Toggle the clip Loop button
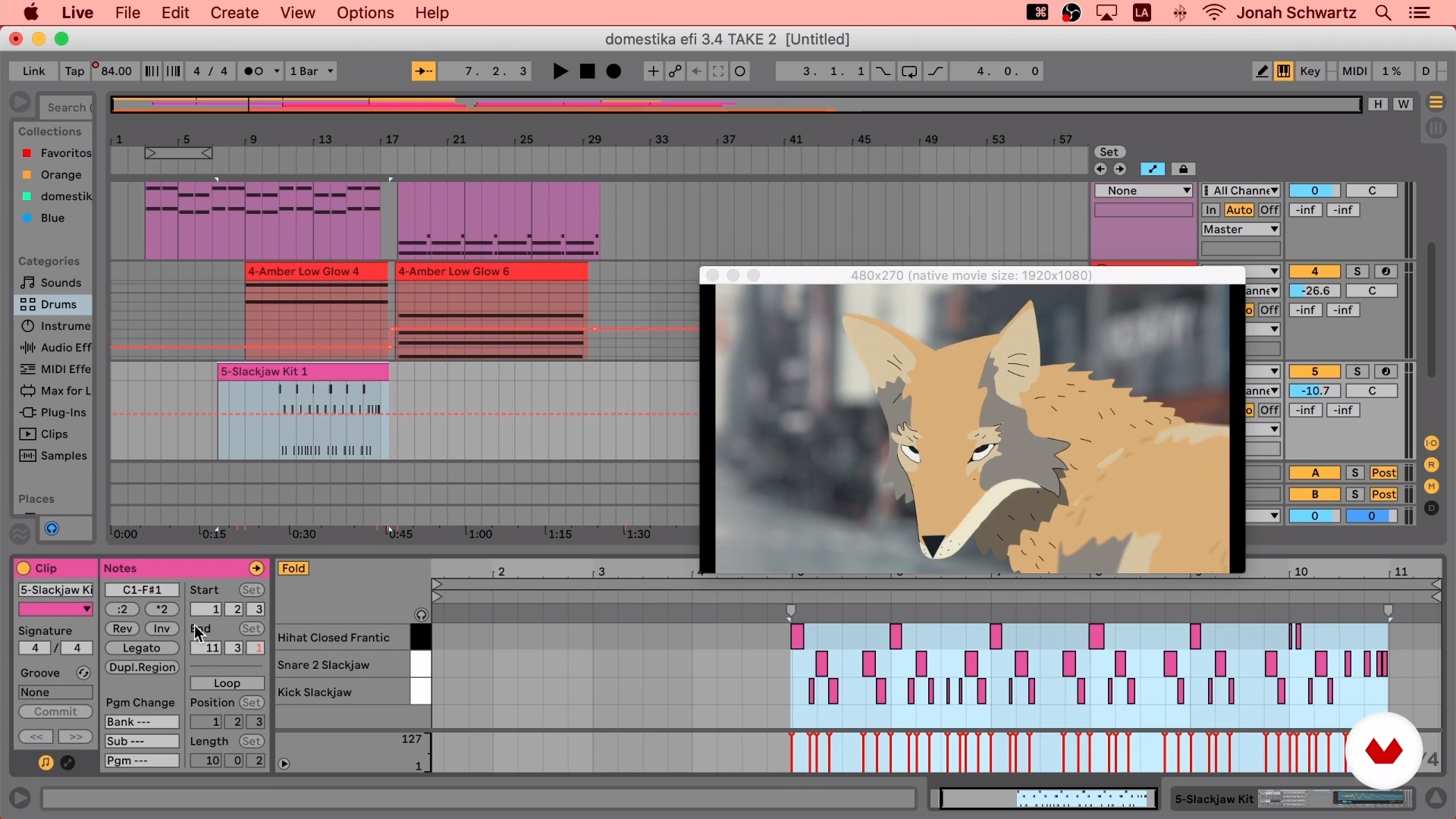Screen dimensions: 1456x819 227,683
